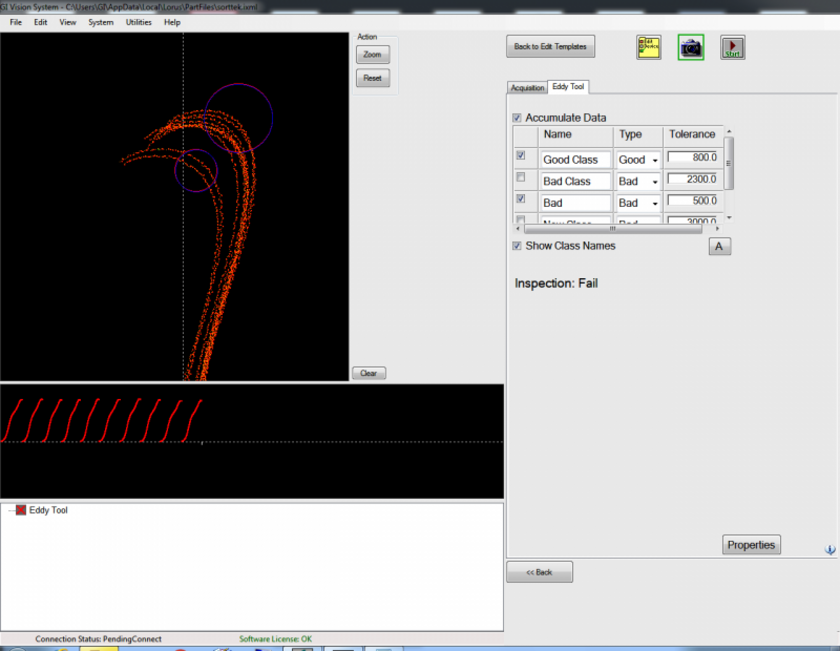The width and height of the screenshot is (840, 651).
Task: Click the camera snapshot icon
Action: tap(691, 47)
